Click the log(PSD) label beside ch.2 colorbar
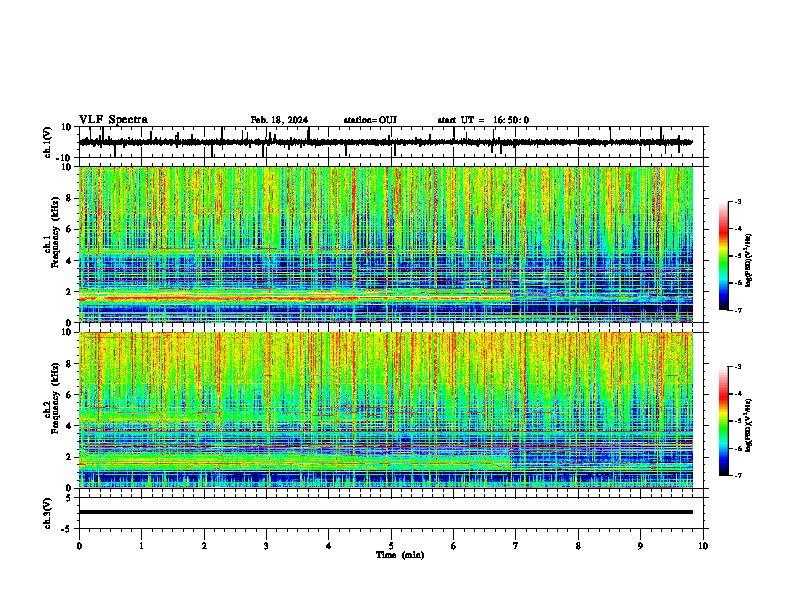Screen dimensions: 792x612 click(x=749, y=425)
